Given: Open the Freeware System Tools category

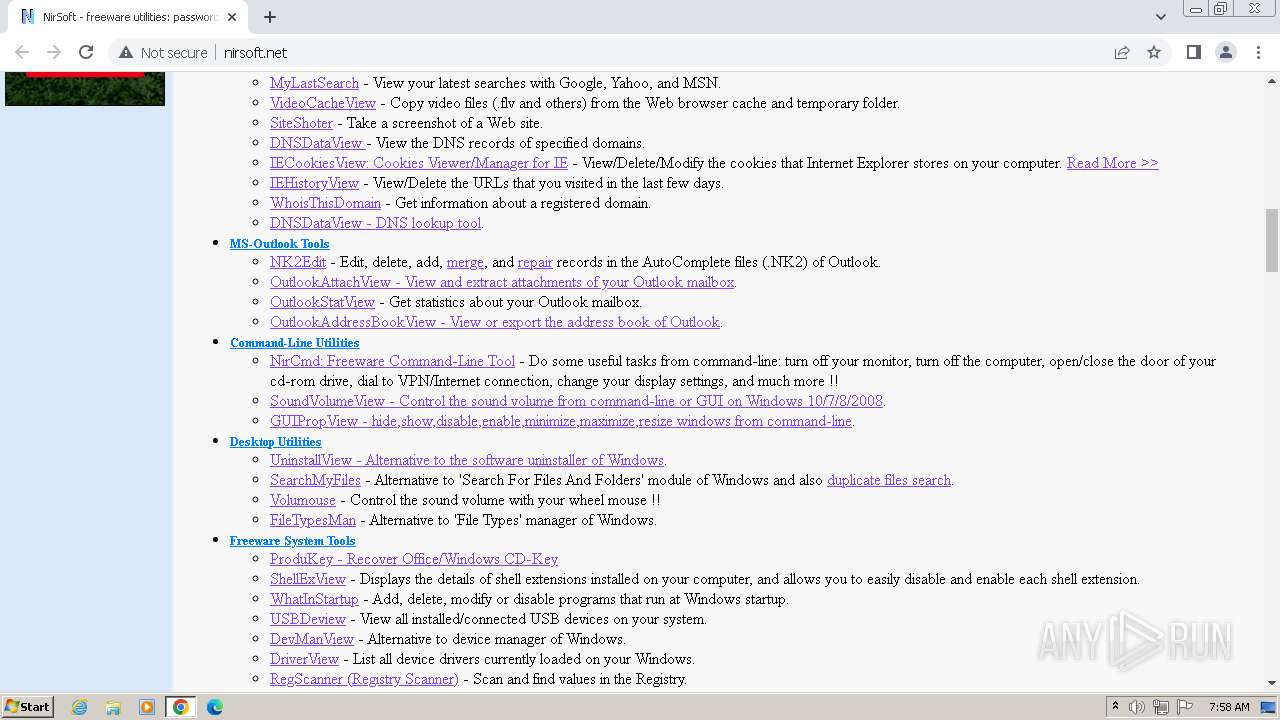Looking at the screenshot, I should click(292, 540).
